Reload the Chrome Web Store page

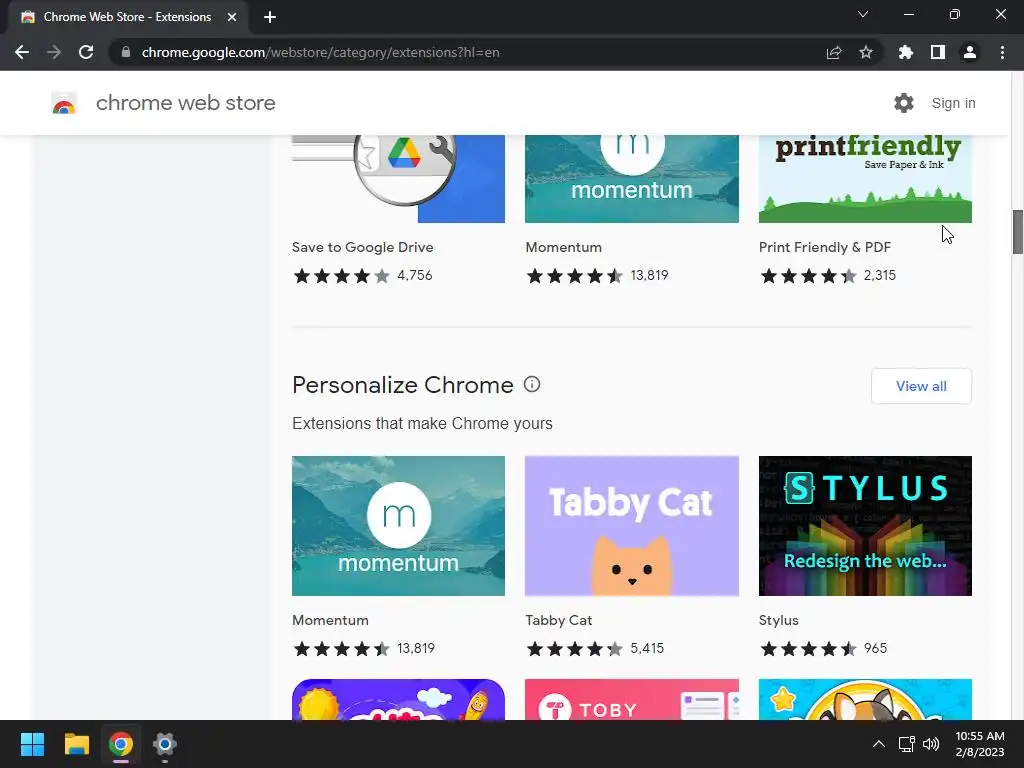86,52
